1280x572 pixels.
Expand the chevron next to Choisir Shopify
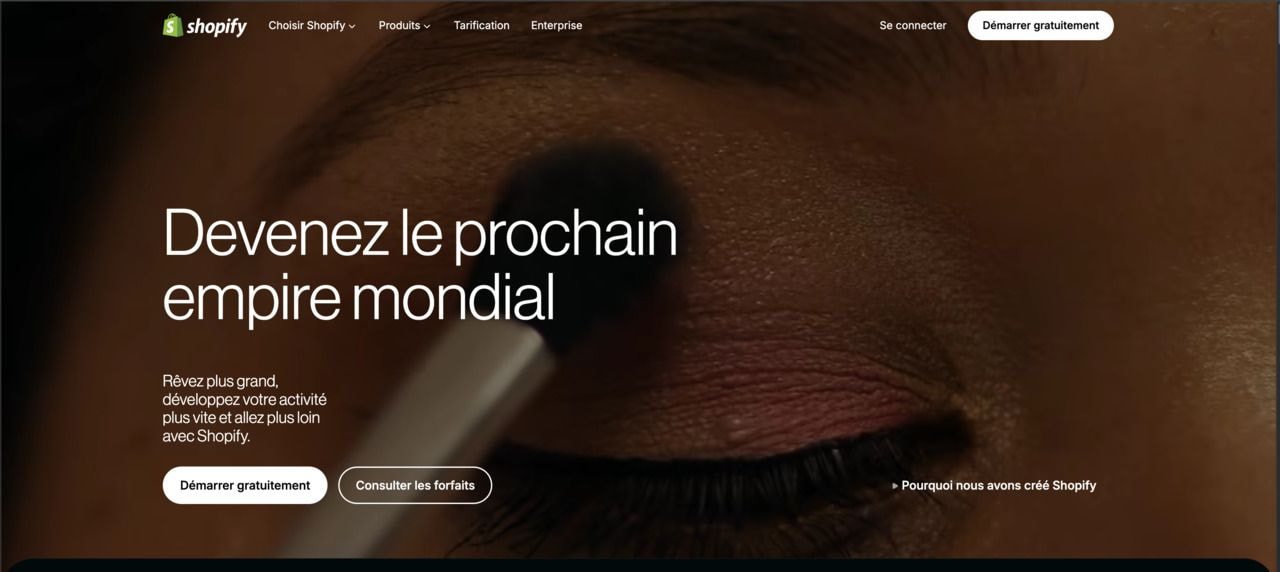coord(352,27)
